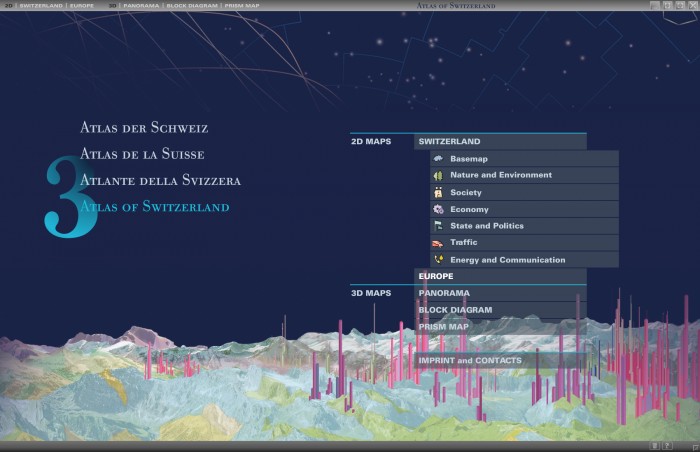Select Atlas of Switzerland English title
The height and width of the screenshot is (452, 700).
(154, 206)
